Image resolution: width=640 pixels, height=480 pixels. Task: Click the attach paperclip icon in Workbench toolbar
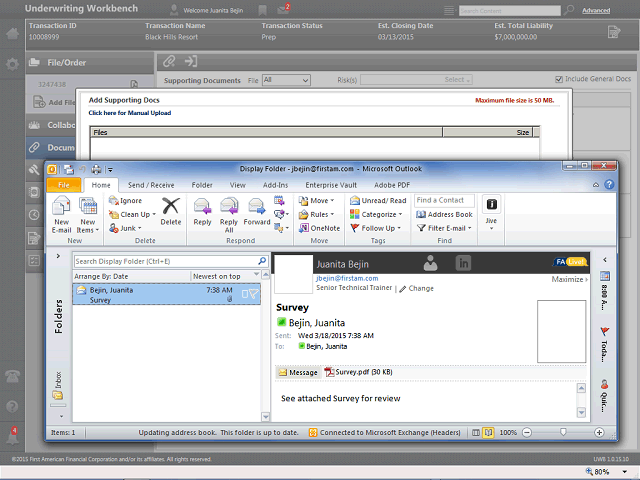(169, 62)
